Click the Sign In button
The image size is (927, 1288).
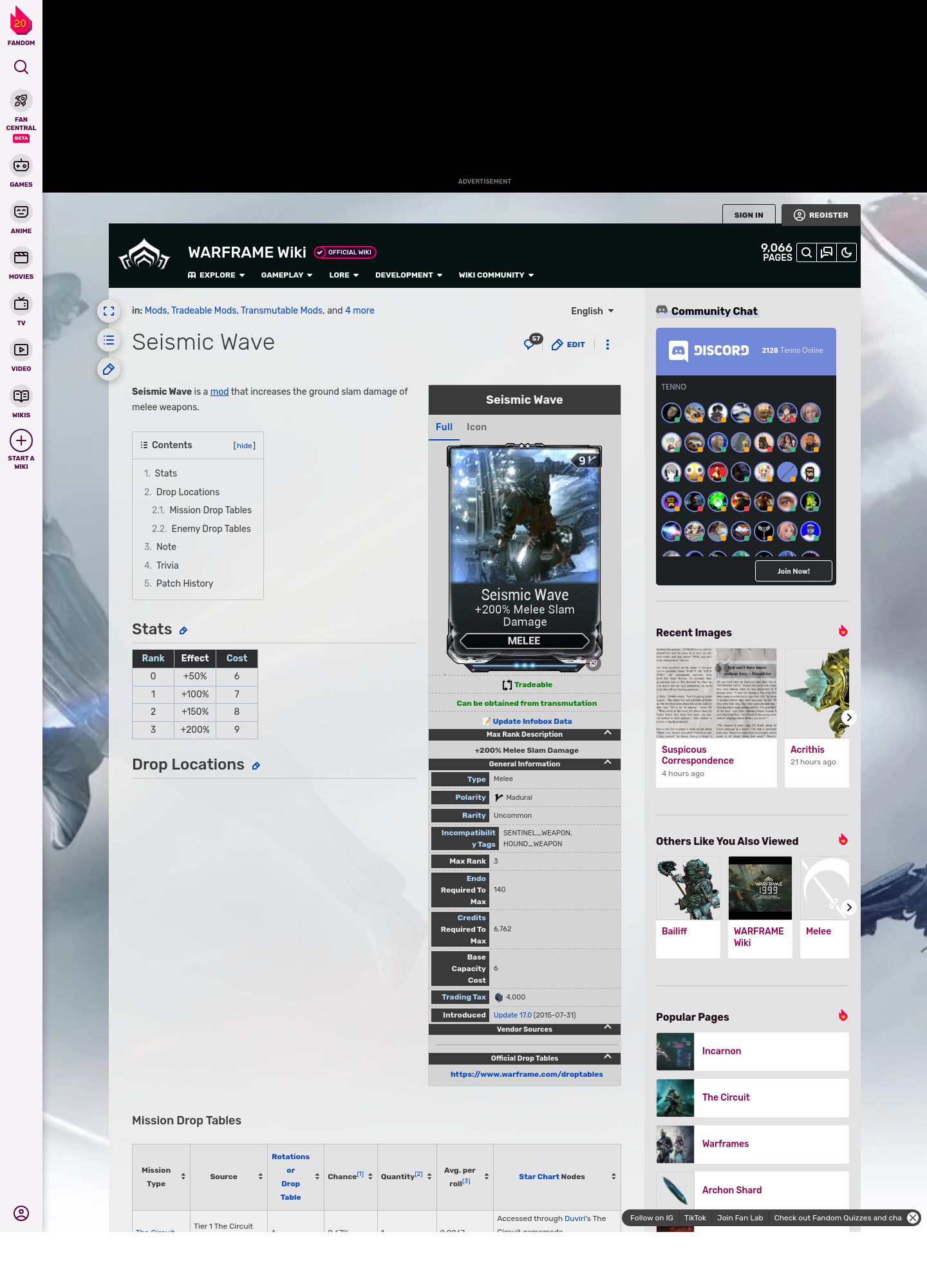(x=749, y=215)
